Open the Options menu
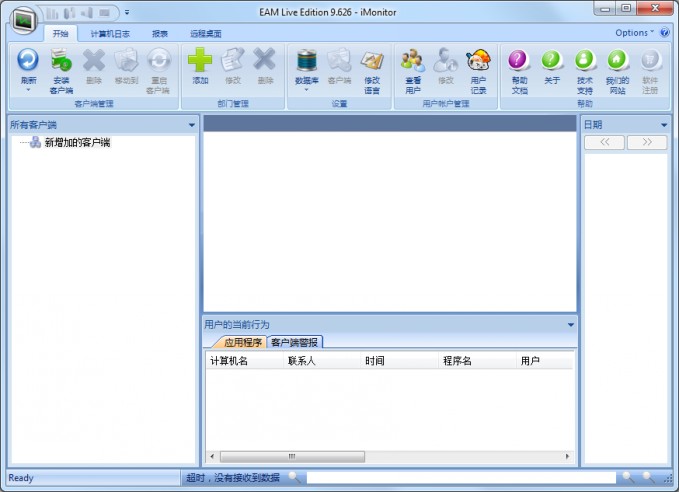The height and width of the screenshot is (492, 679). pos(634,33)
